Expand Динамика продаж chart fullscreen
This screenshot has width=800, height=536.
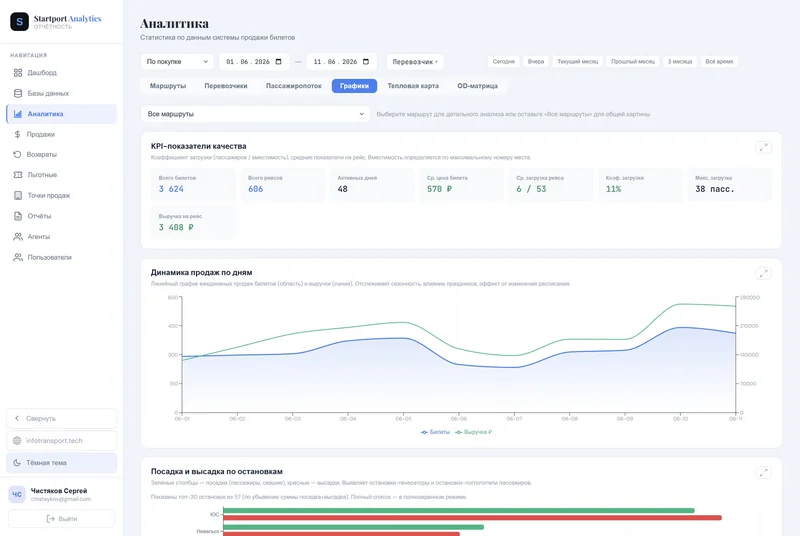[x=763, y=274]
